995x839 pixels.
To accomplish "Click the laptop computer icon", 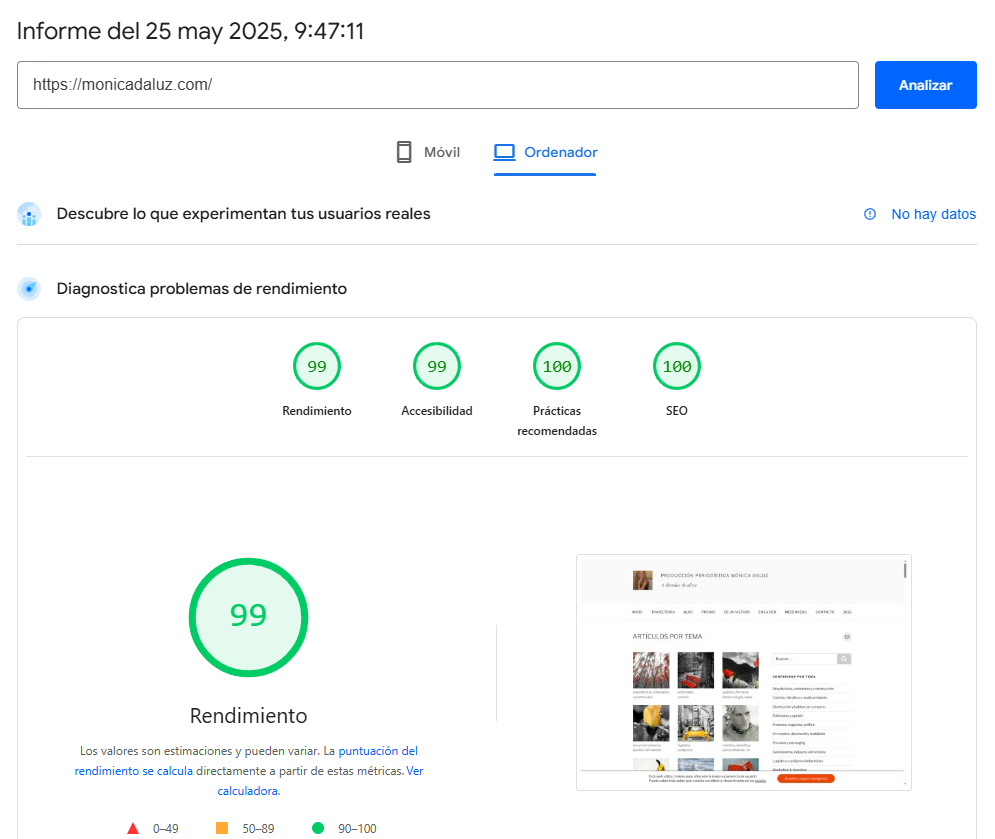I will (504, 152).
